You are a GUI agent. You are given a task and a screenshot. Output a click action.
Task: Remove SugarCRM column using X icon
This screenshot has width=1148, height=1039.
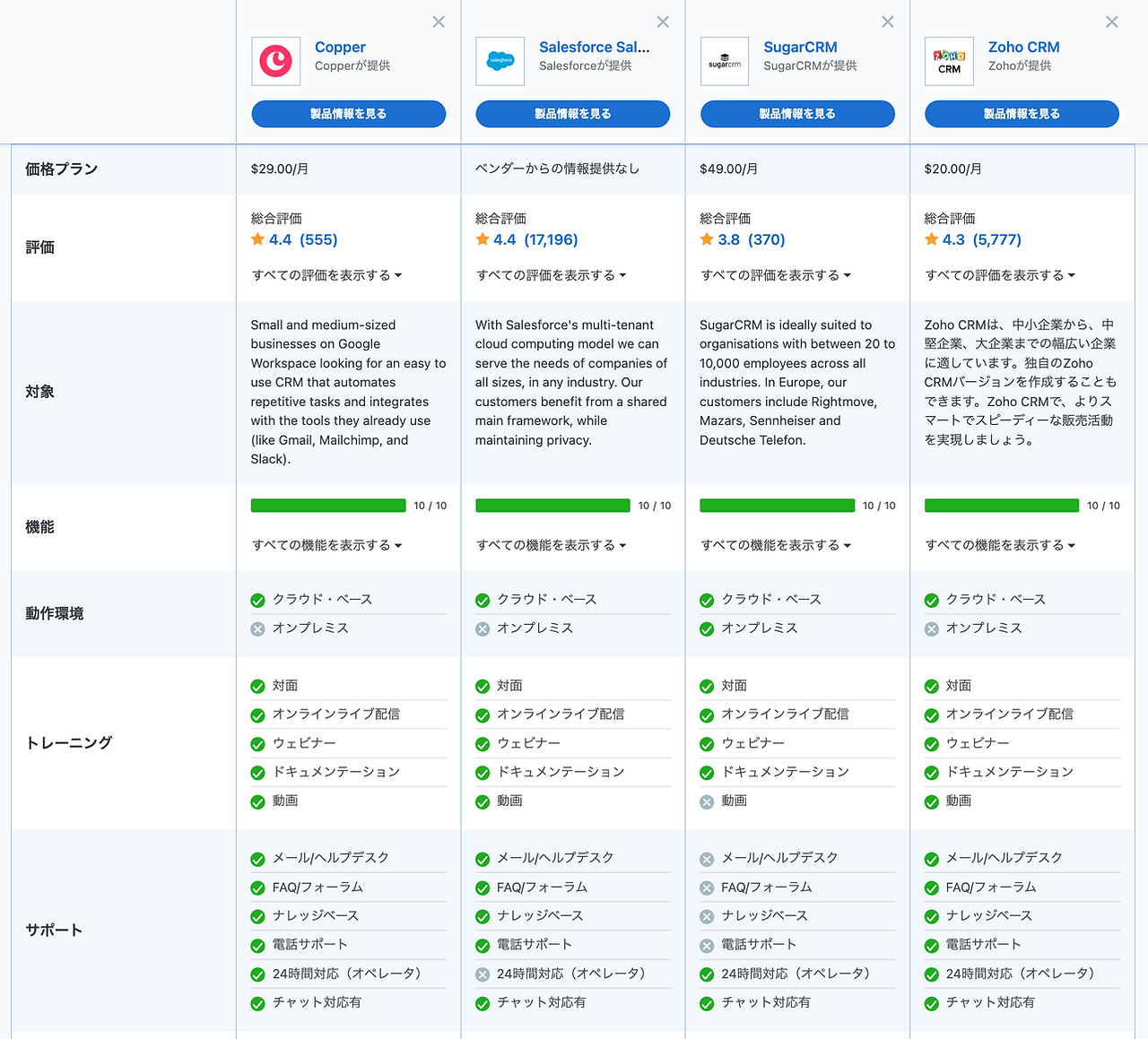click(888, 22)
